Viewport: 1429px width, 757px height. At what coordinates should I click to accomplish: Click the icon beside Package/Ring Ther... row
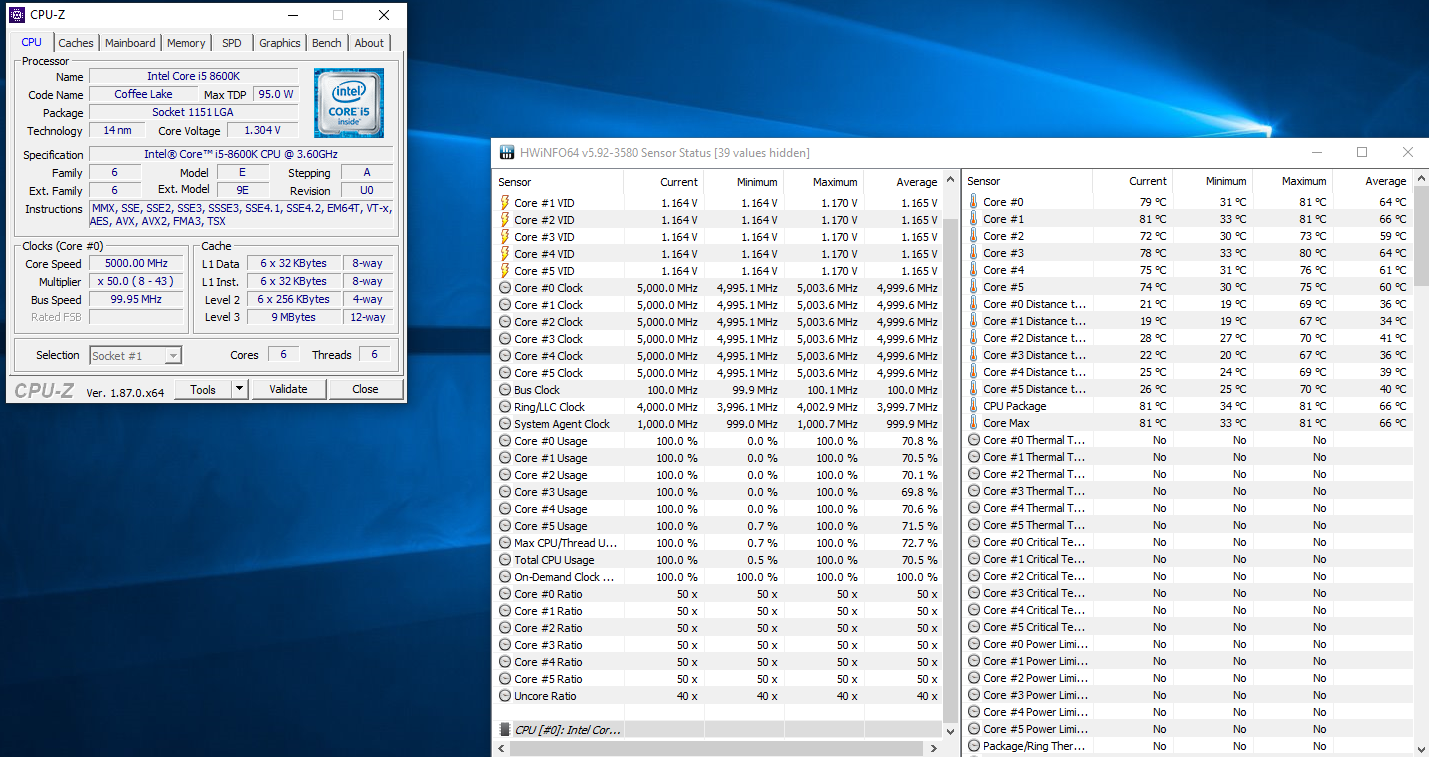tap(974, 746)
